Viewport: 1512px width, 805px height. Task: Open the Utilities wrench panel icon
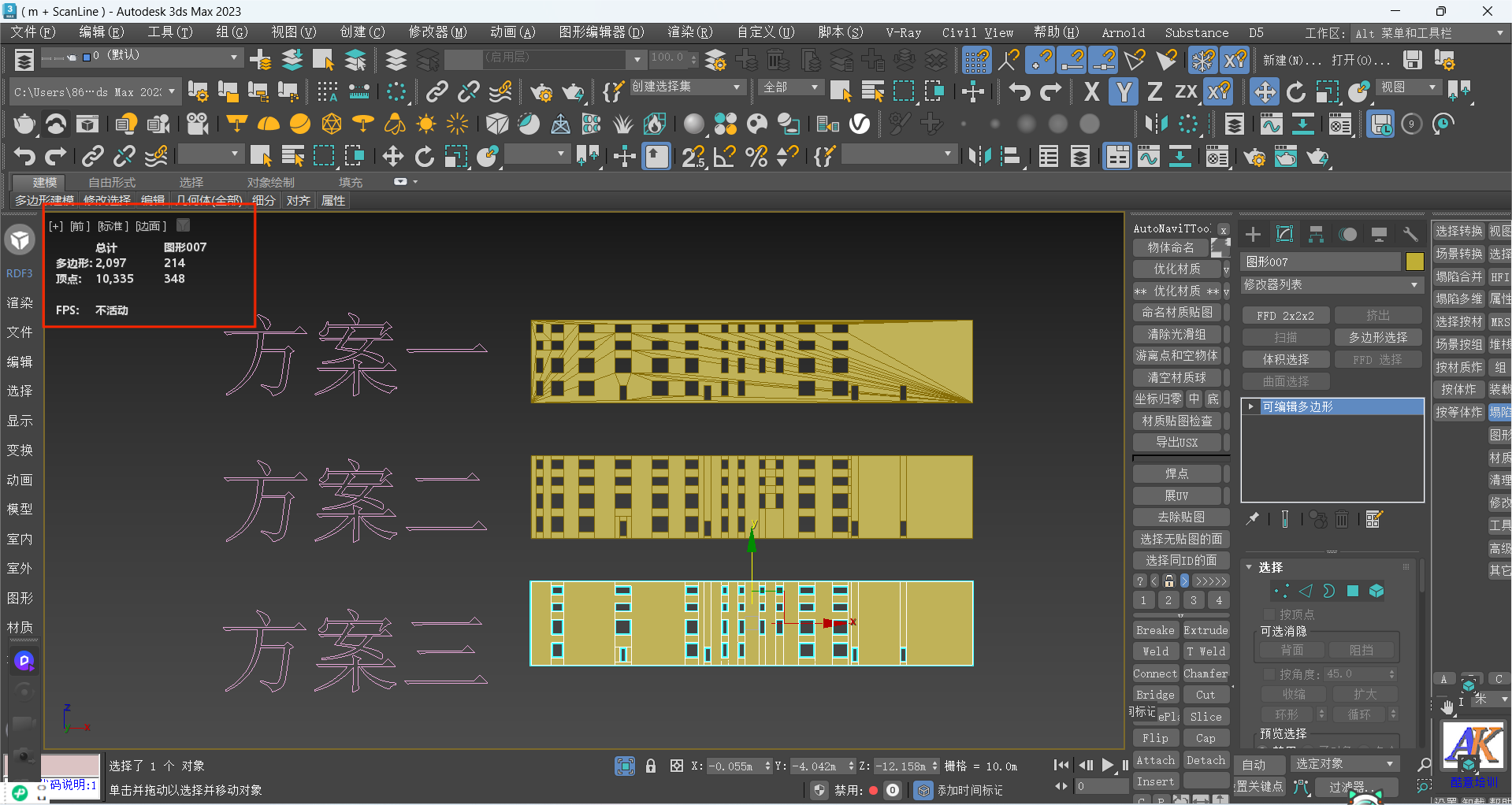click(x=1410, y=234)
